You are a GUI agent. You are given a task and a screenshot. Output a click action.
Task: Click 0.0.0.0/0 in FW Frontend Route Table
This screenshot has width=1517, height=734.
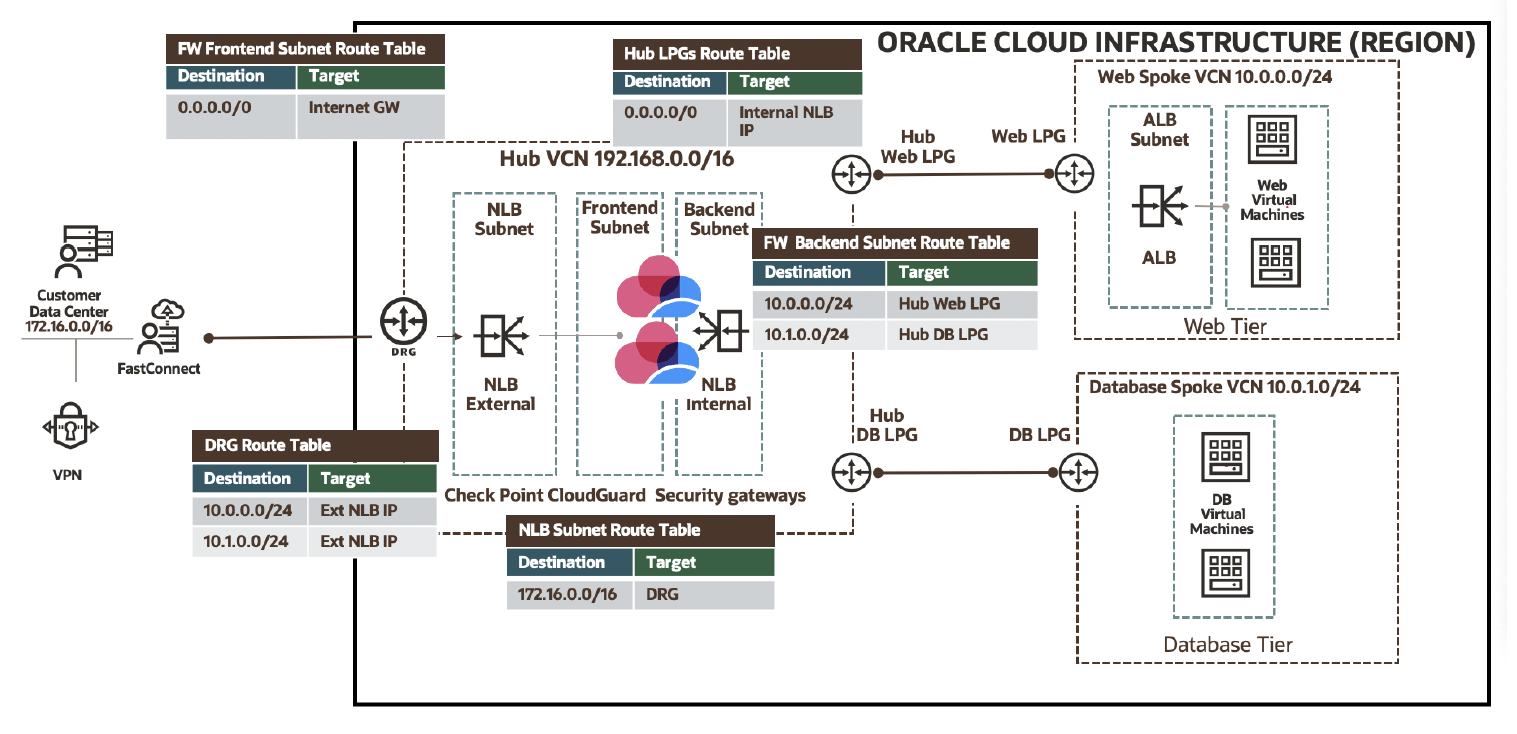coord(231,114)
